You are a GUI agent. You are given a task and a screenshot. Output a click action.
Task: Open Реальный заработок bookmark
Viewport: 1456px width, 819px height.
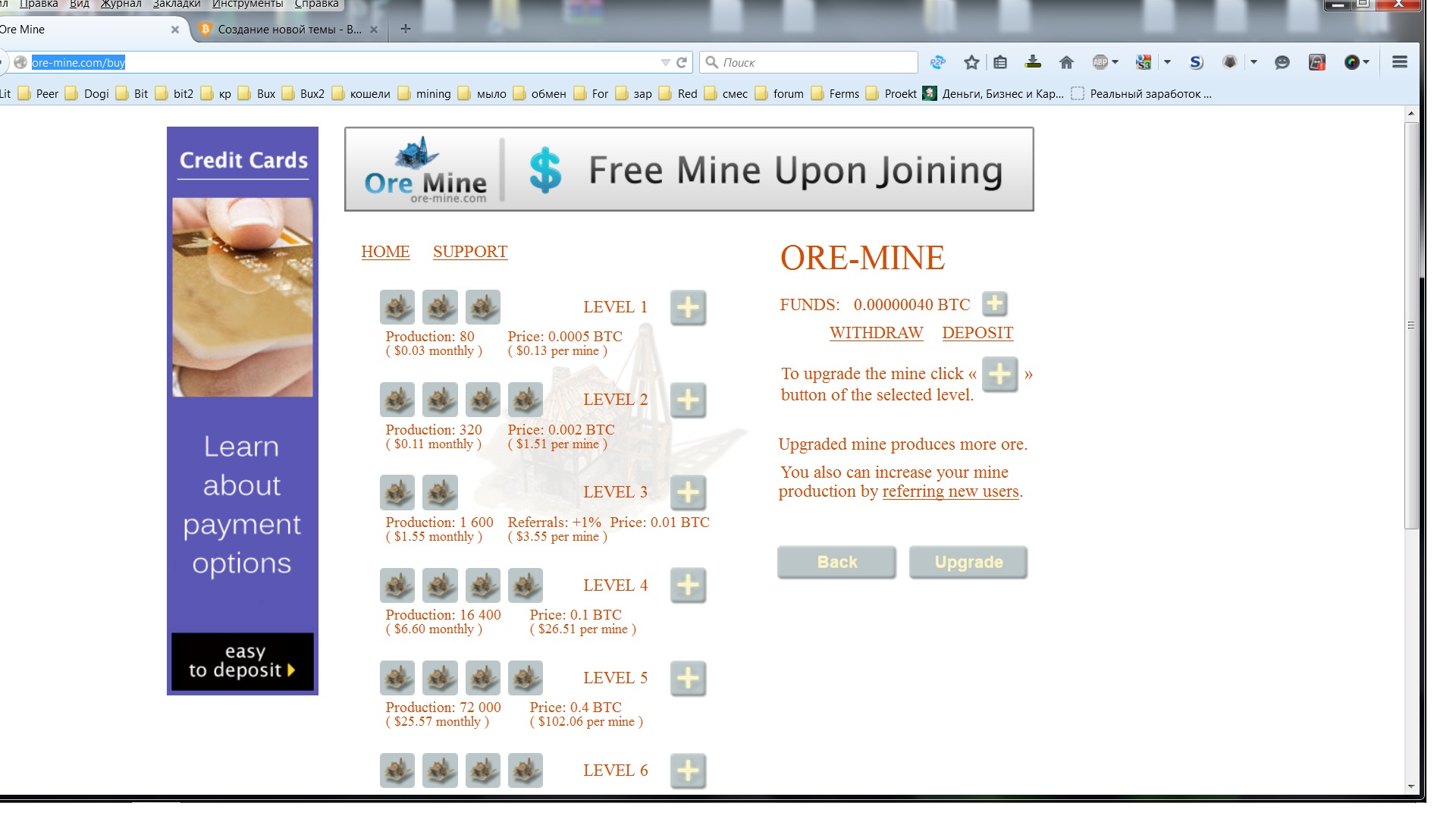tap(1142, 94)
